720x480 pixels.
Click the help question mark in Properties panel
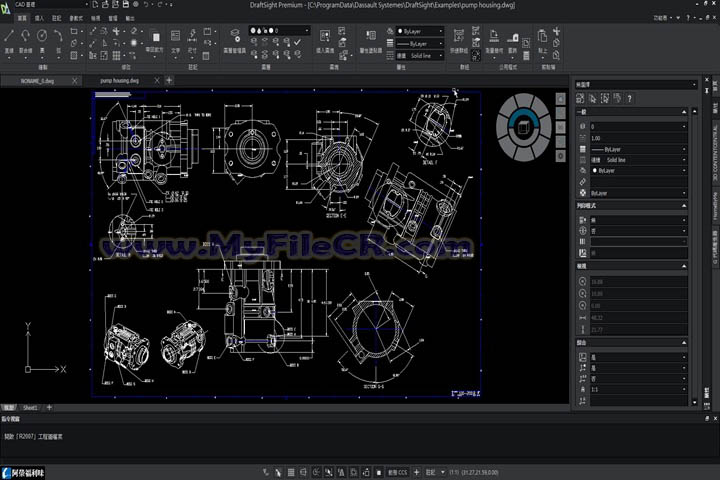pos(630,98)
